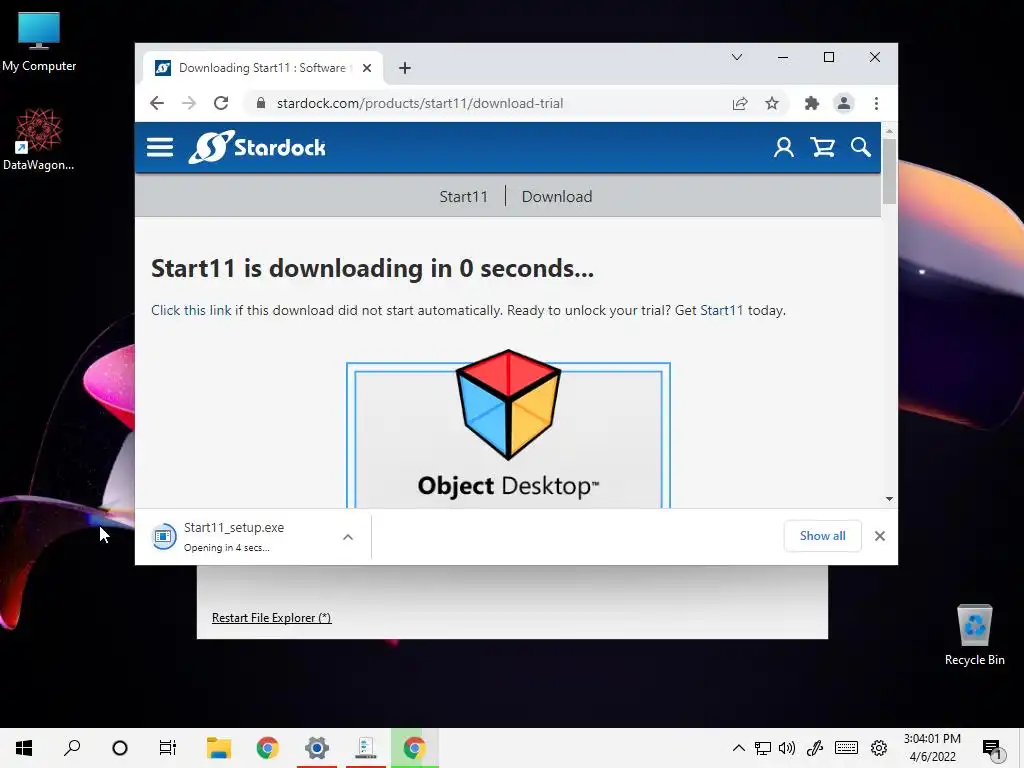Open My Computer desktop icon

[x=39, y=42]
